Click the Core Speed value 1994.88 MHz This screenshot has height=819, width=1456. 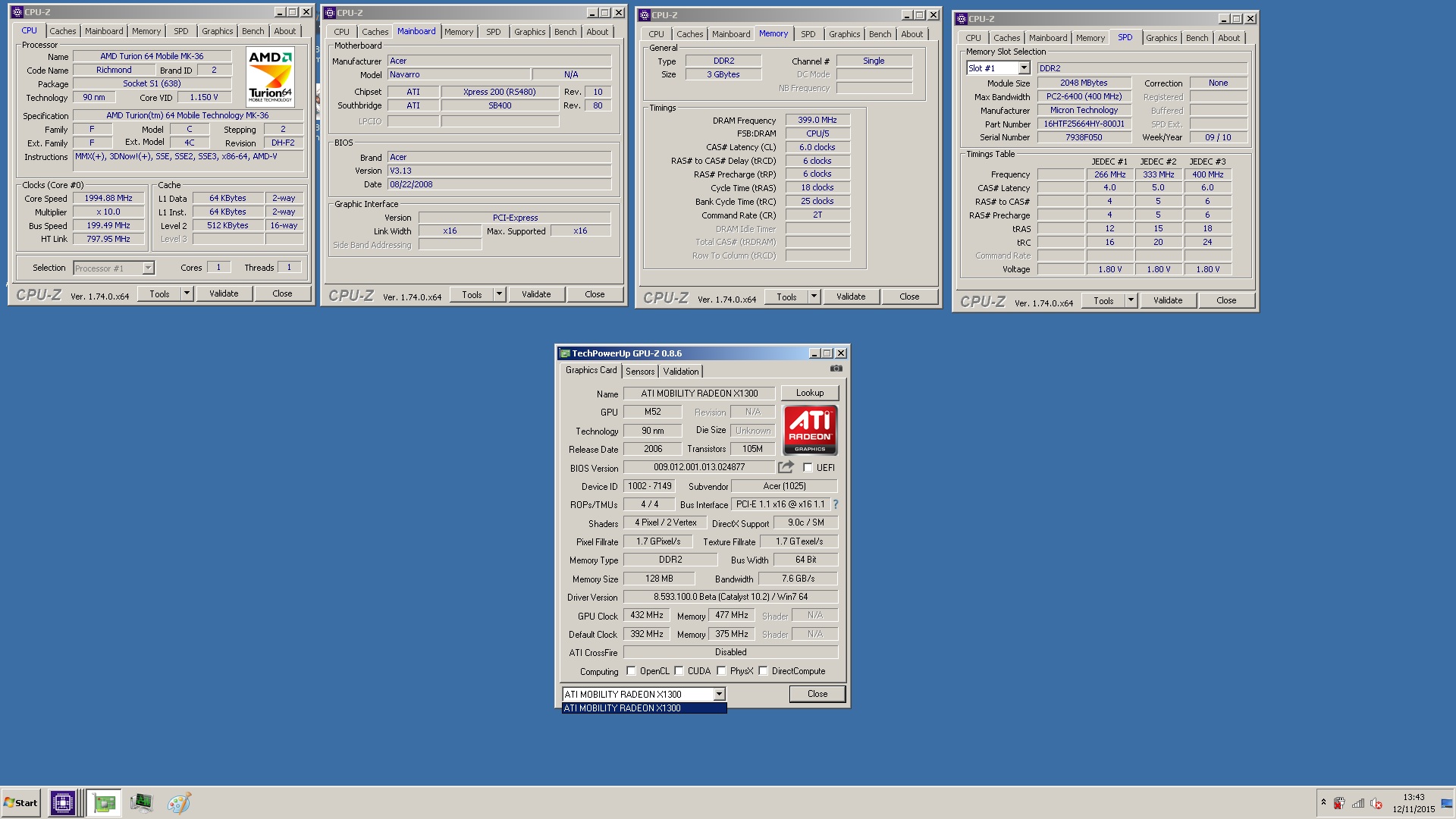point(108,198)
